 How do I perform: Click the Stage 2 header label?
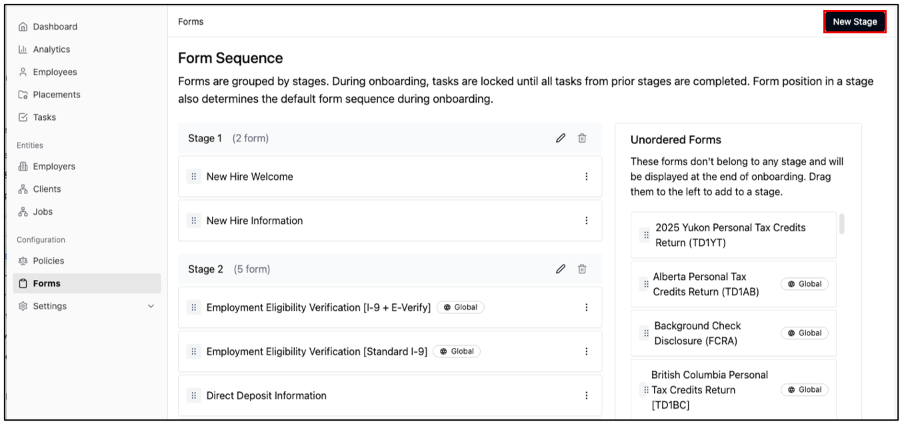[205, 269]
